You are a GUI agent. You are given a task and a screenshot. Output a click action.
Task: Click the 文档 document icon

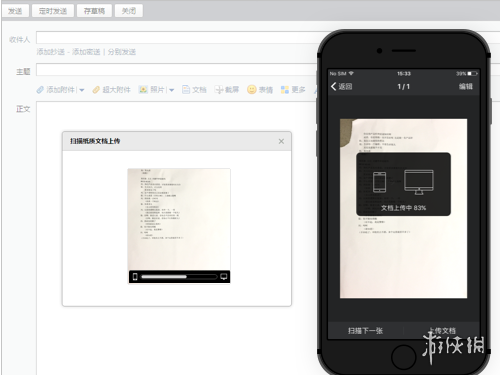coord(186,89)
